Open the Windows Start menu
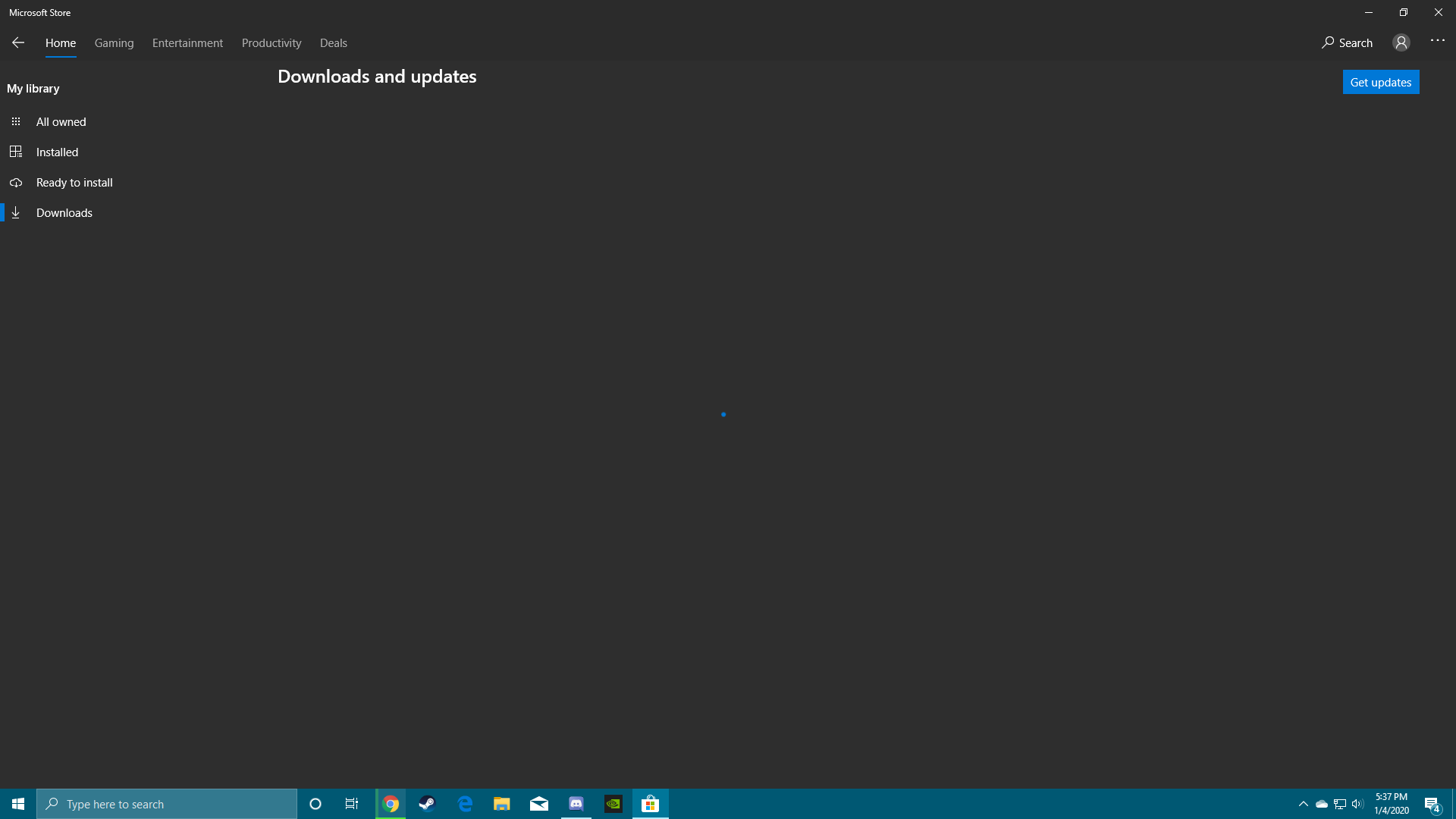 pyautogui.click(x=18, y=804)
